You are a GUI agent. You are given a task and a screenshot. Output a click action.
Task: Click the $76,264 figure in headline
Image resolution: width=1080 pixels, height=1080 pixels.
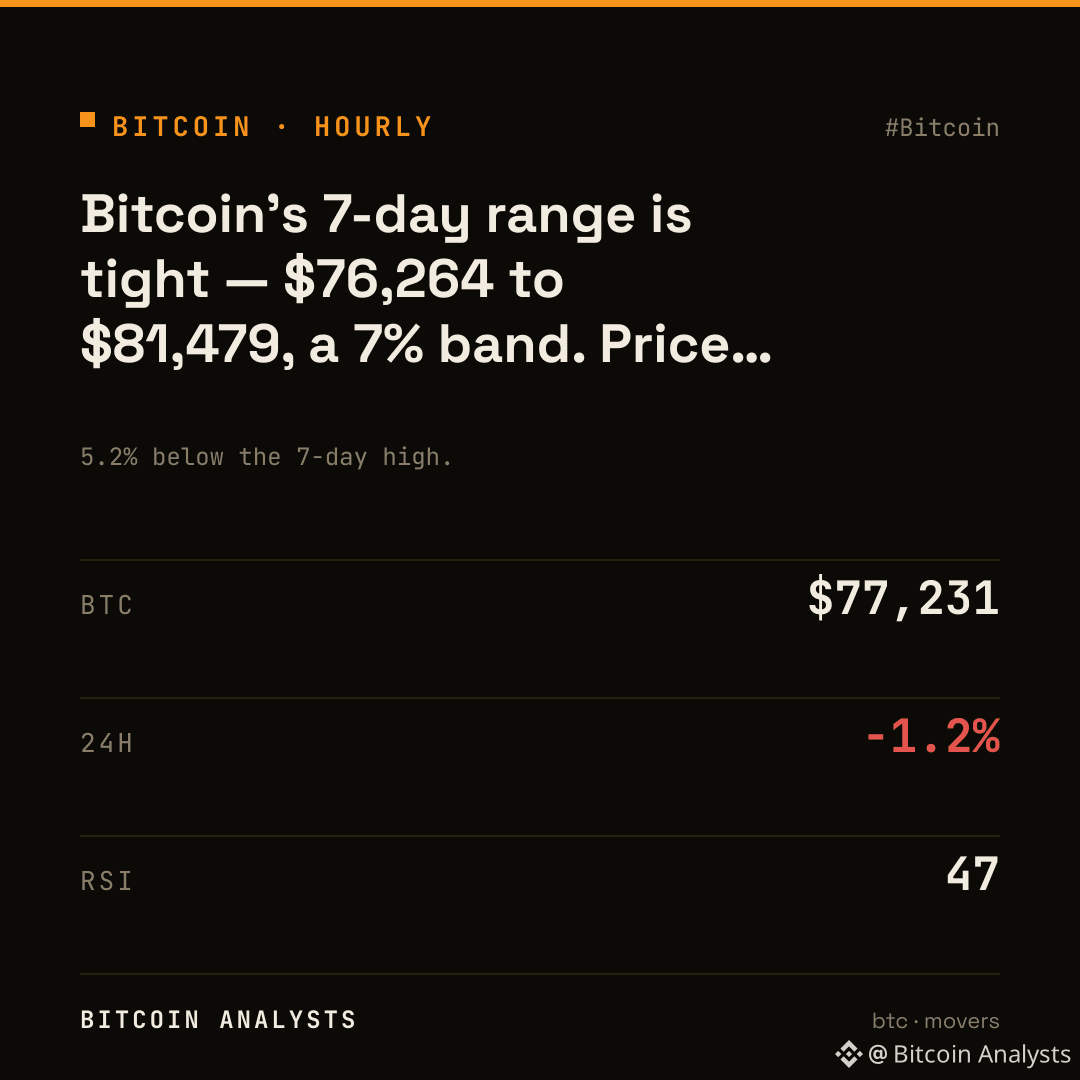pos(388,280)
